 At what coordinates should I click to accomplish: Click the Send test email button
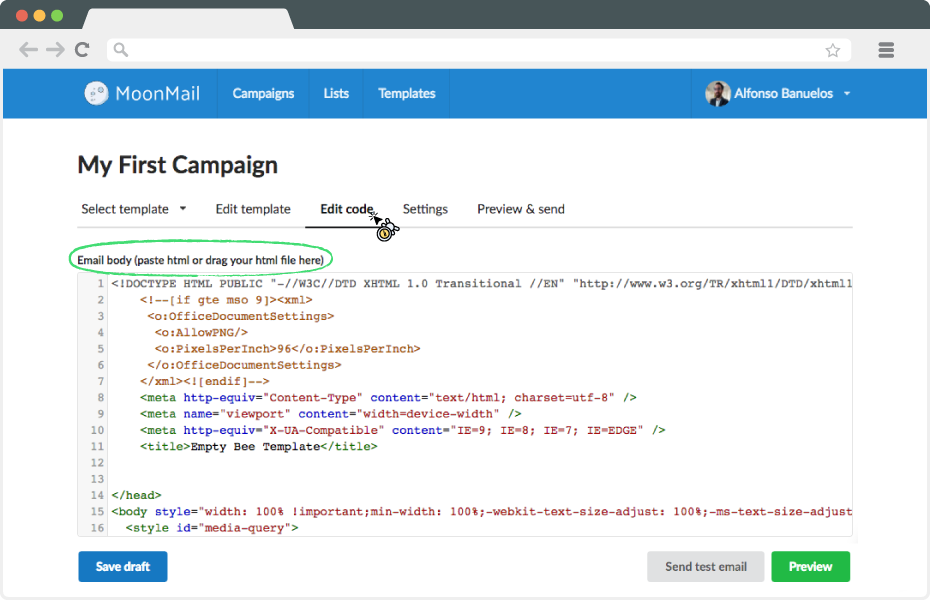[706, 566]
